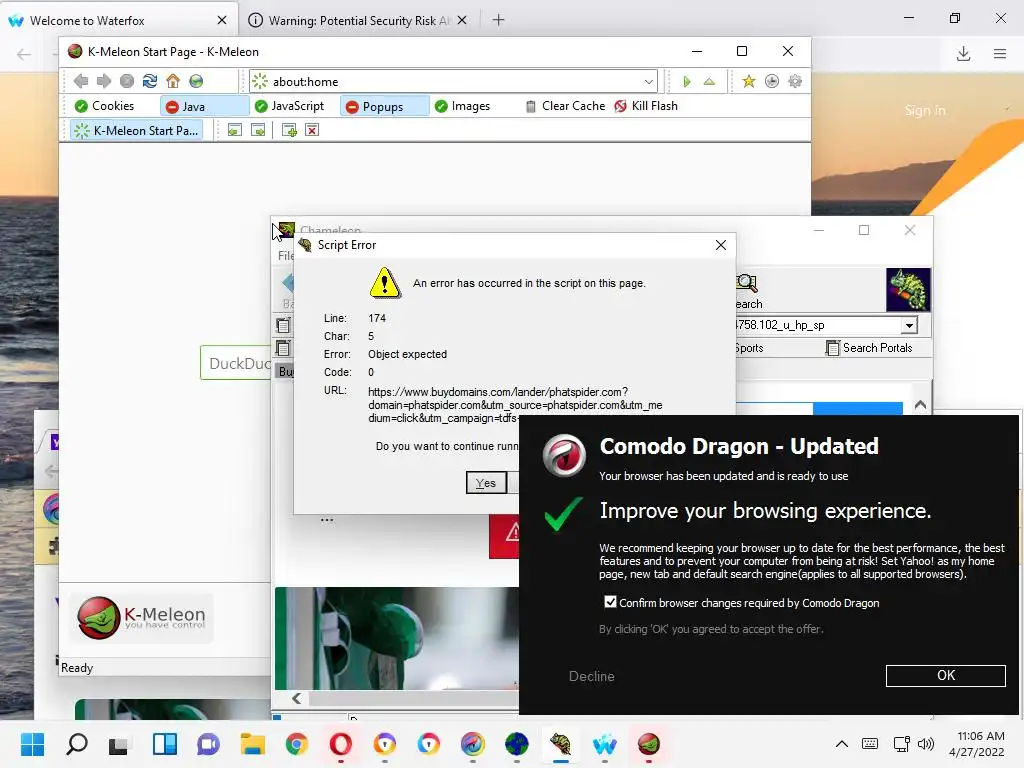Image resolution: width=1024 pixels, height=768 pixels.
Task: Expand the Chameleon address bar dropdown
Action: pyautogui.click(x=909, y=325)
